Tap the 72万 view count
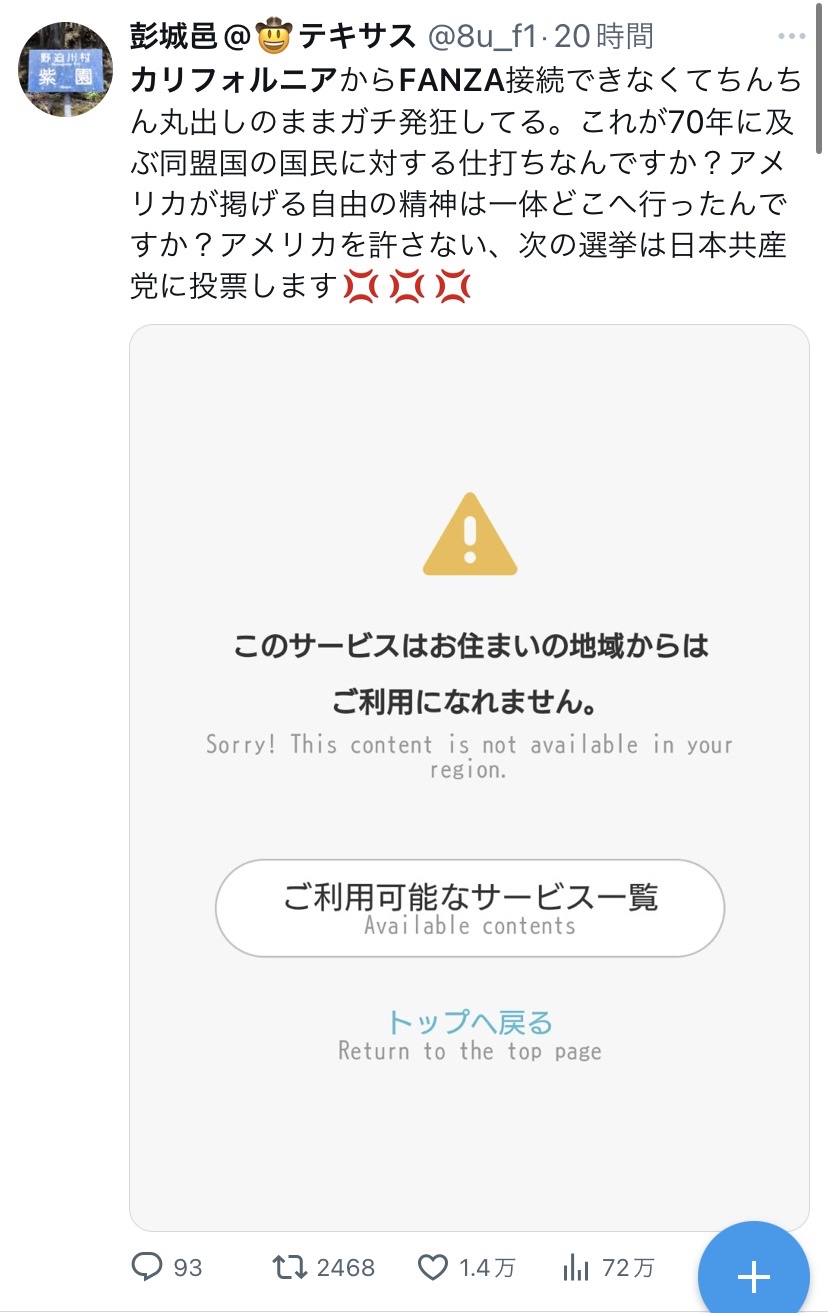828x1313 pixels. tap(628, 1268)
